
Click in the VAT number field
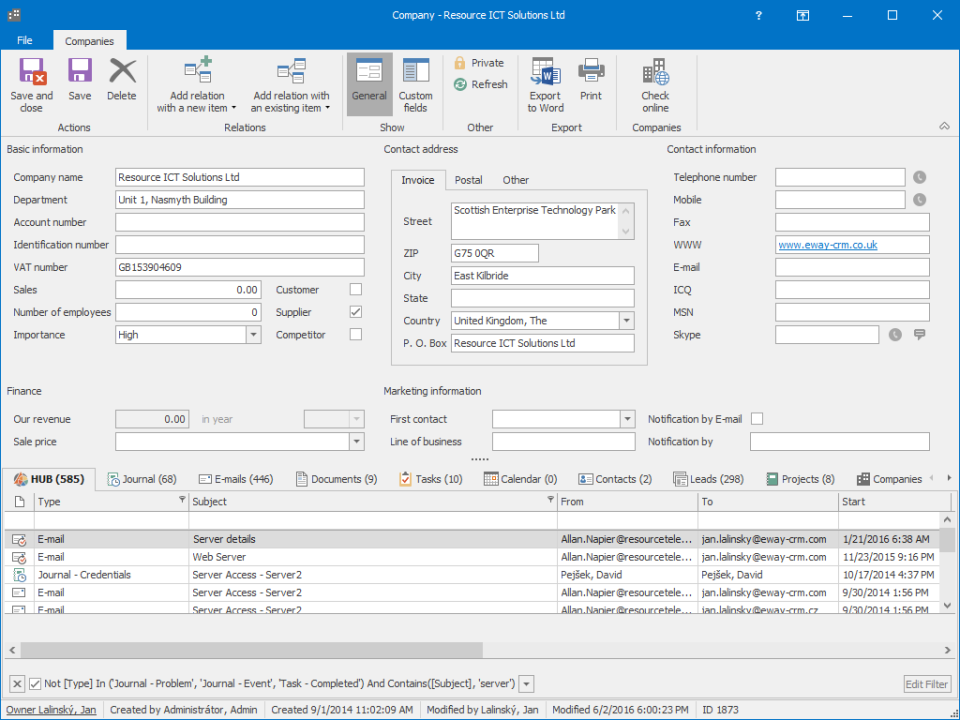[x=240, y=267]
